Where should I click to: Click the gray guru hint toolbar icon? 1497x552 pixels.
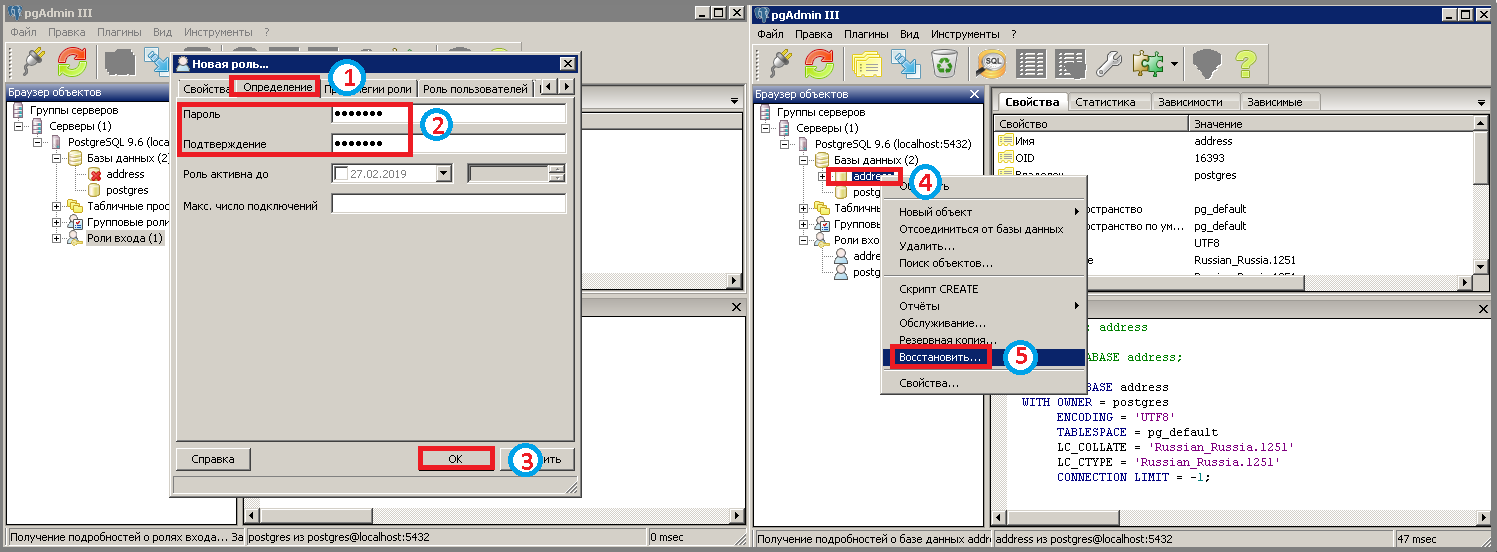tap(1208, 65)
